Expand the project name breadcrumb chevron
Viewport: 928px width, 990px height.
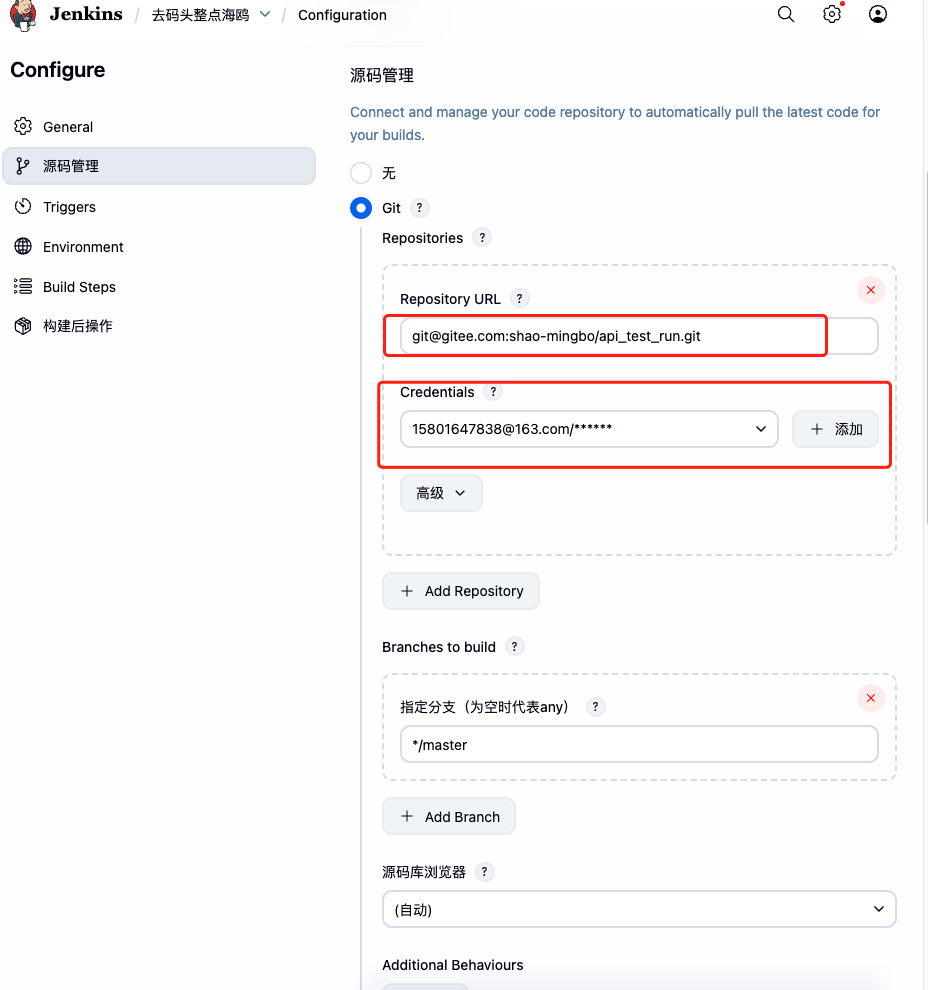tap(264, 15)
